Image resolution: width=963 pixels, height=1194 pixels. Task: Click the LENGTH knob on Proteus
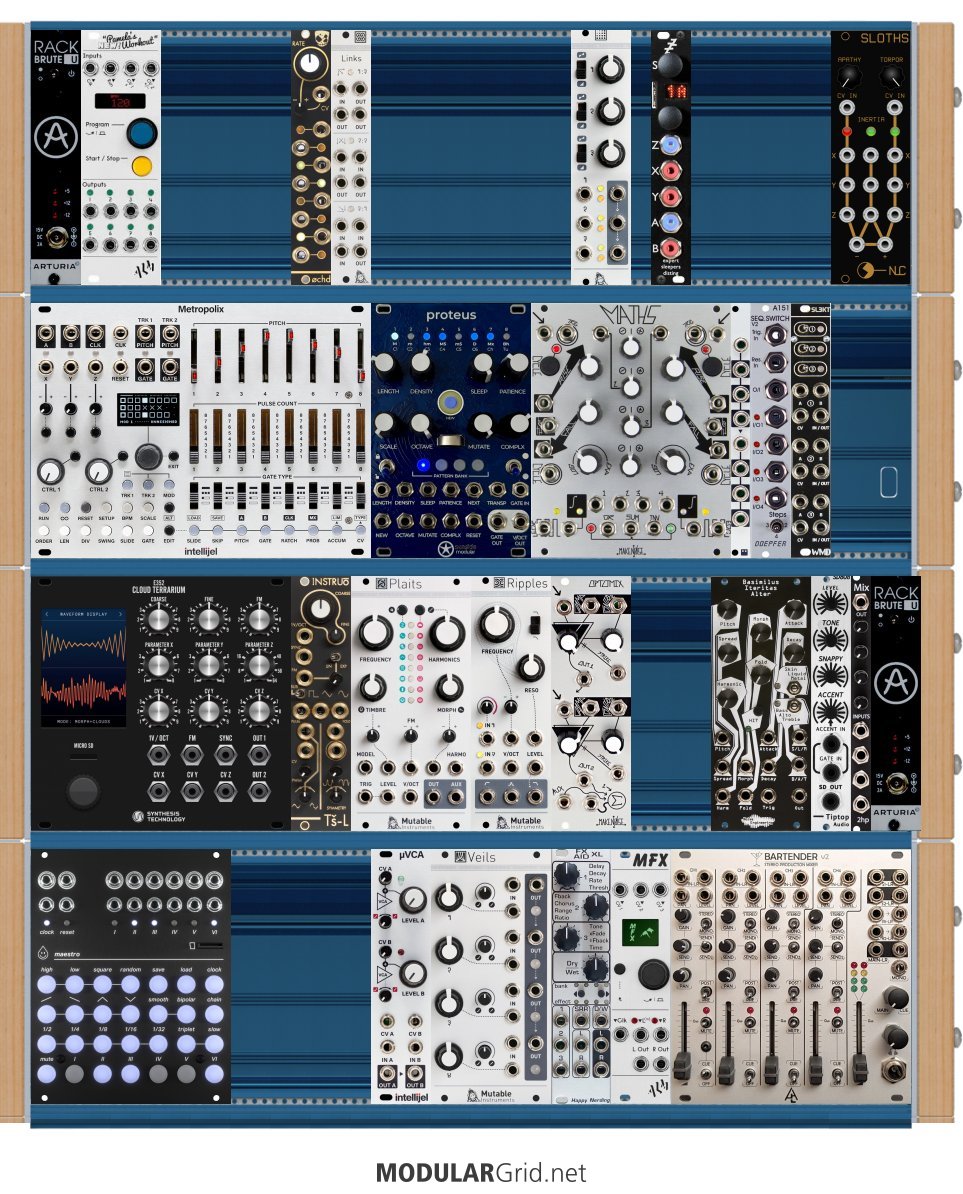click(387, 369)
